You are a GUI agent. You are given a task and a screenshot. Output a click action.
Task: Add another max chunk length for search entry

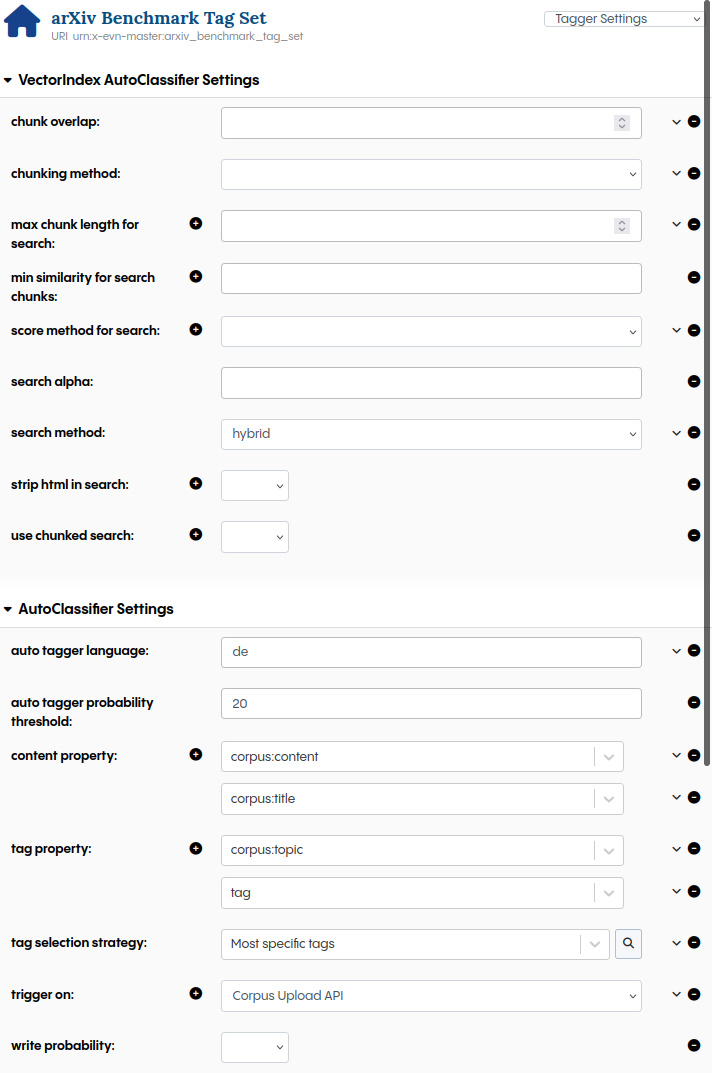[195, 224]
